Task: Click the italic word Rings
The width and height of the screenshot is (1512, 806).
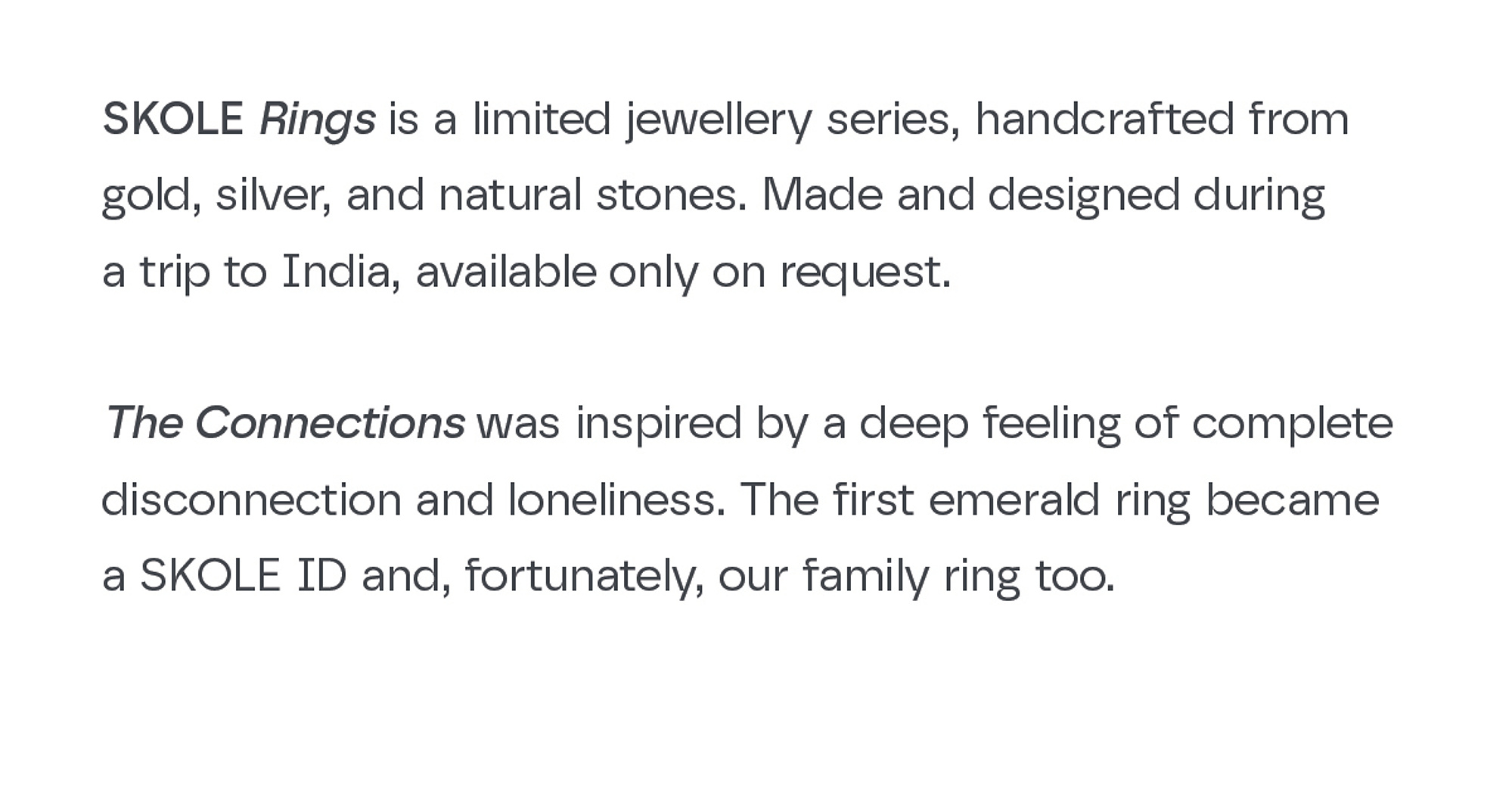Action: click(x=318, y=121)
